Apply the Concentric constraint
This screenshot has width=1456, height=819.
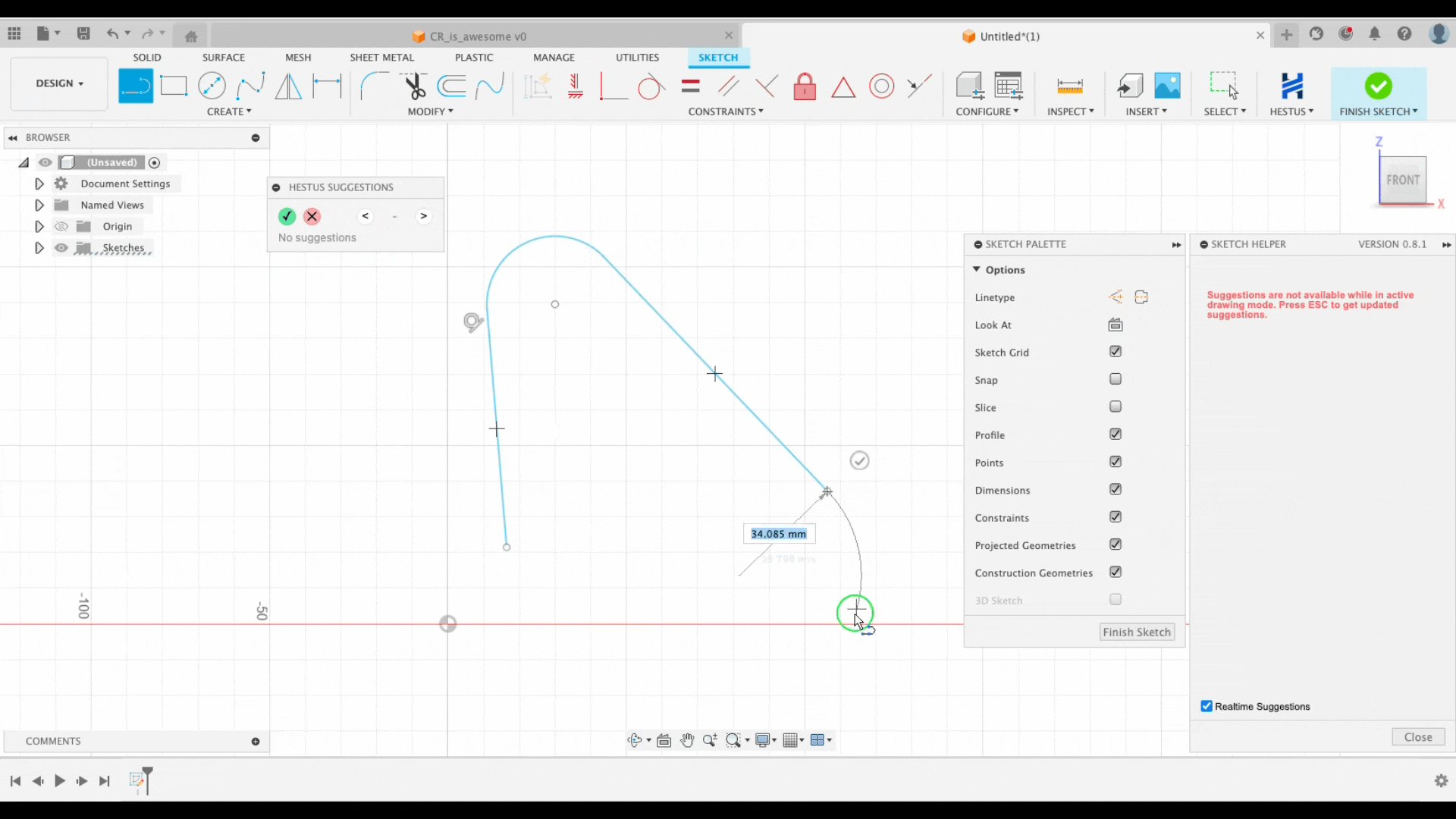click(x=881, y=86)
